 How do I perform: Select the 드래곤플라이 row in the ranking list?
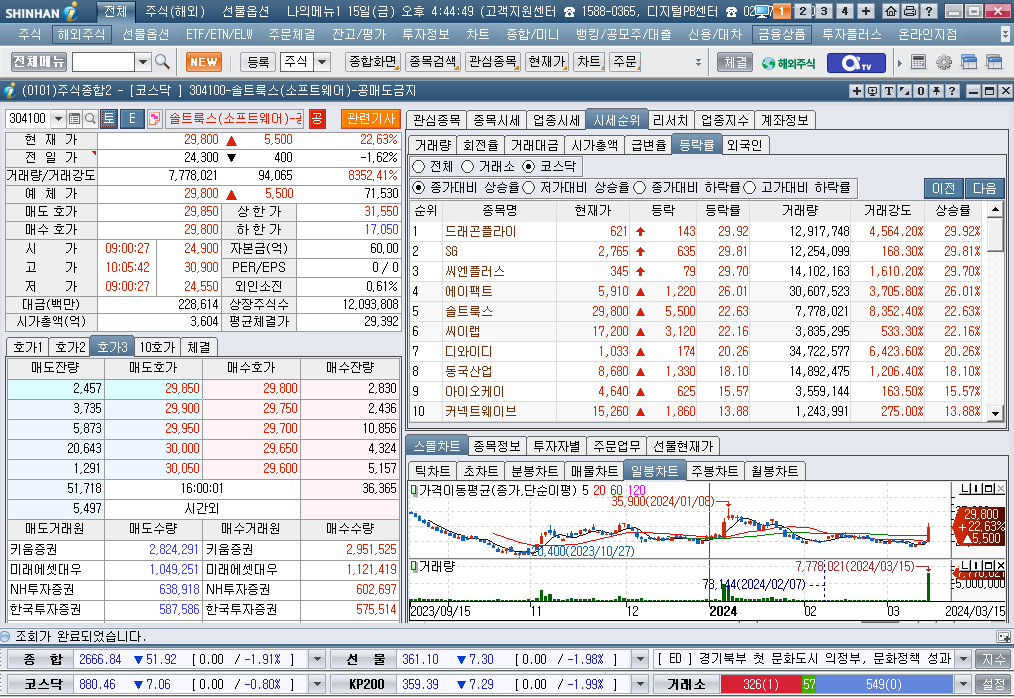coord(696,232)
